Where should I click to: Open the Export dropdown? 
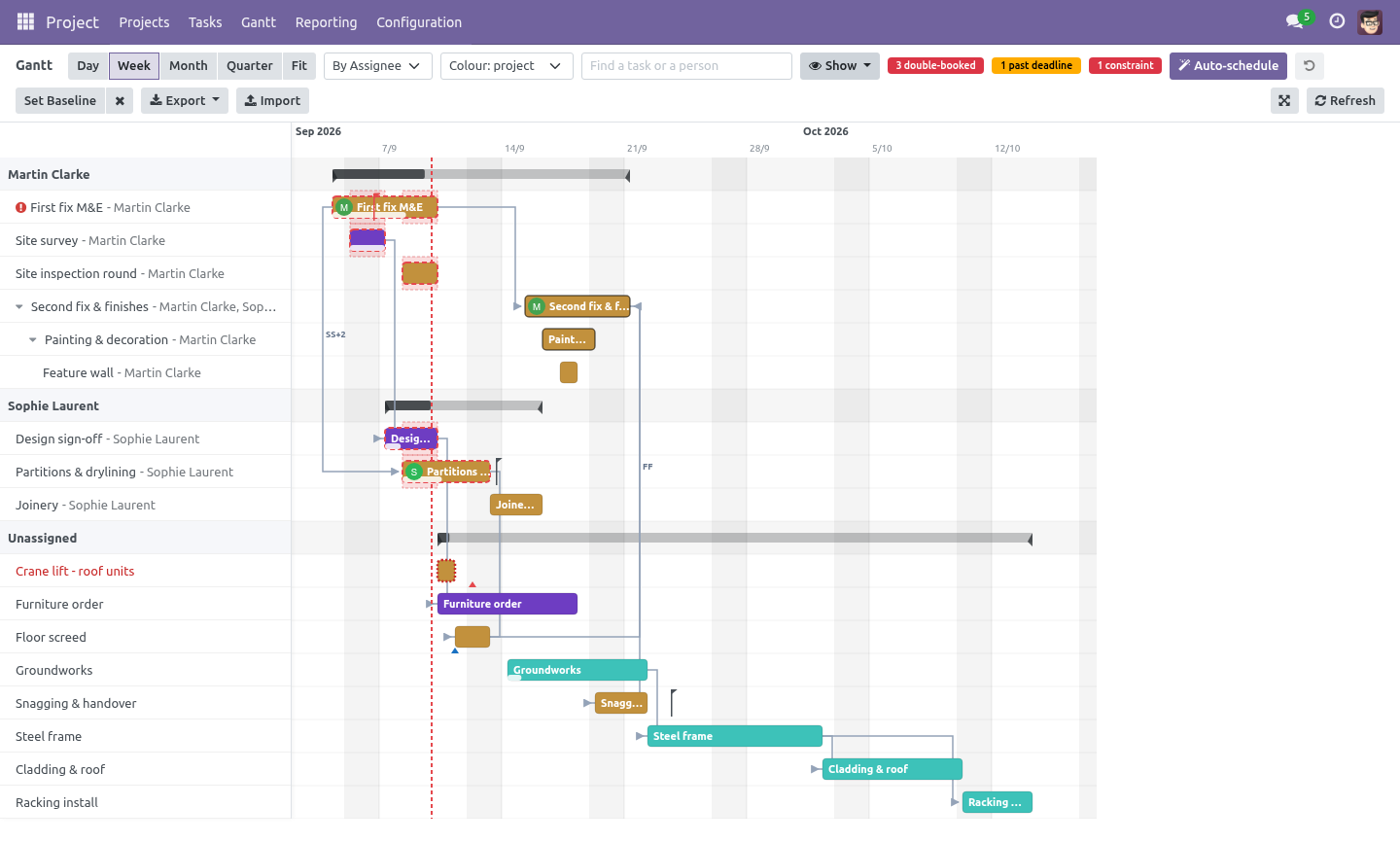[185, 101]
